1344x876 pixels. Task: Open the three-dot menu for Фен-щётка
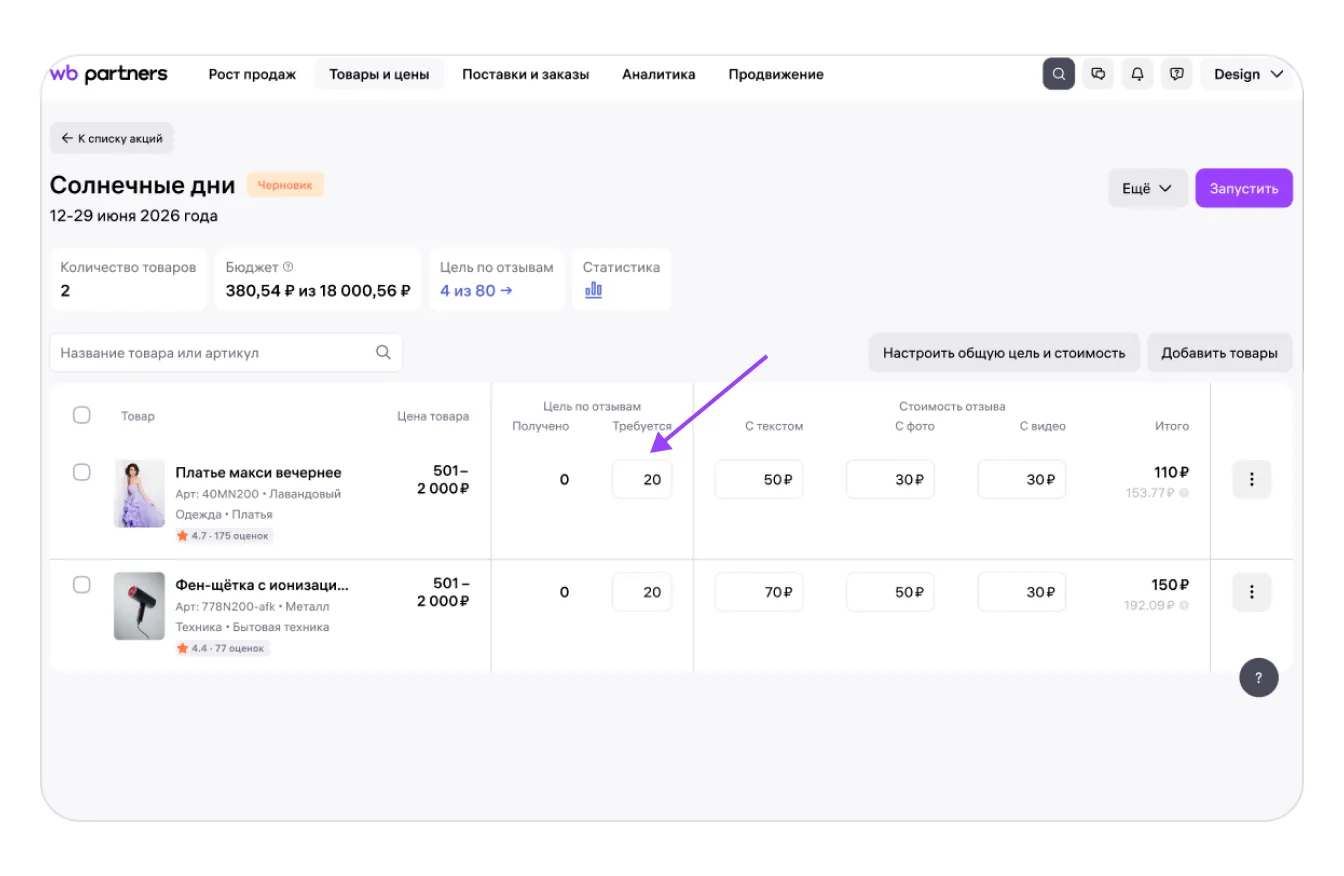(1252, 591)
